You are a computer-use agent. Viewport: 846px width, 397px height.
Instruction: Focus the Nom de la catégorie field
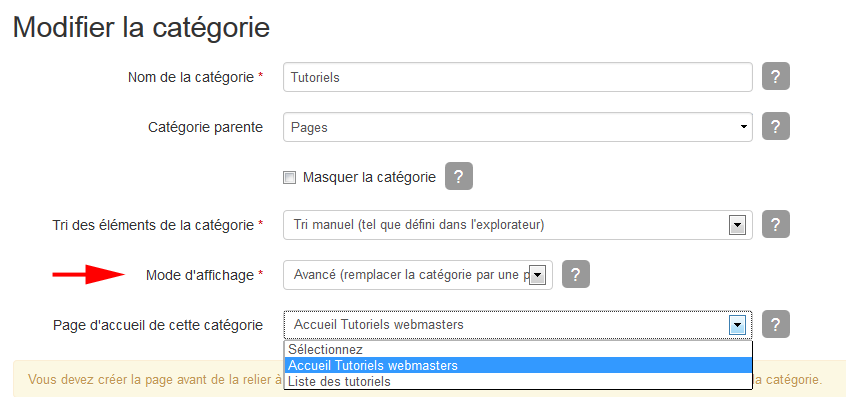tap(517, 77)
